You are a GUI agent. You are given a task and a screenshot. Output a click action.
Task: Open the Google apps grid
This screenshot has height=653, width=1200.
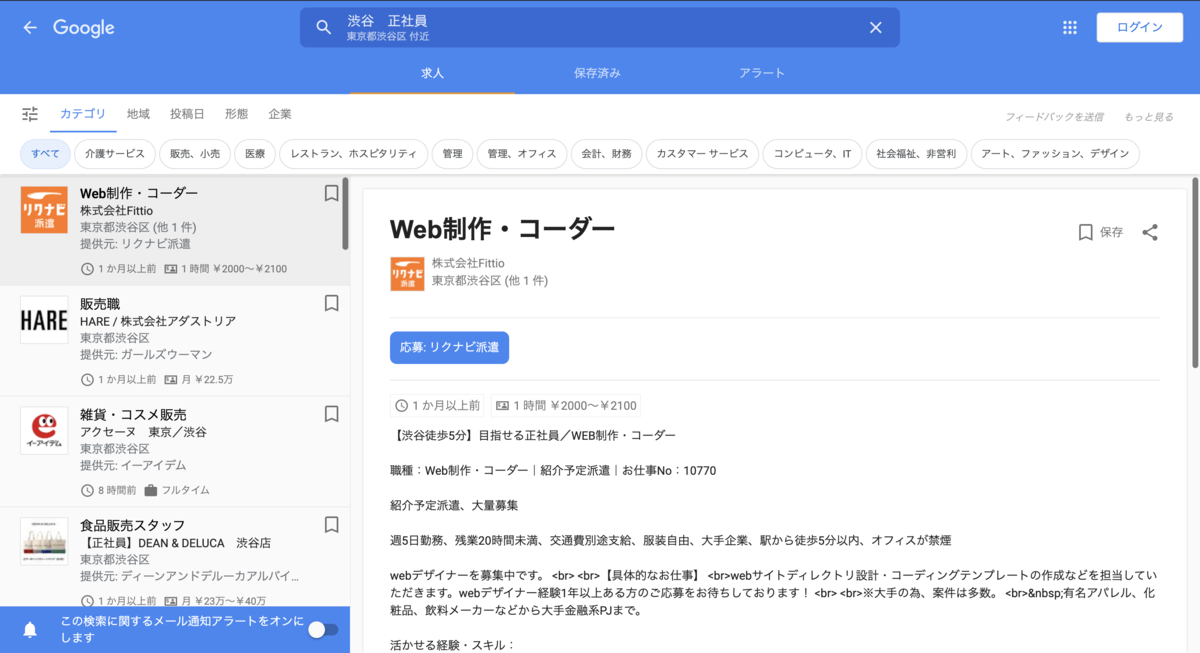(1070, 28)
